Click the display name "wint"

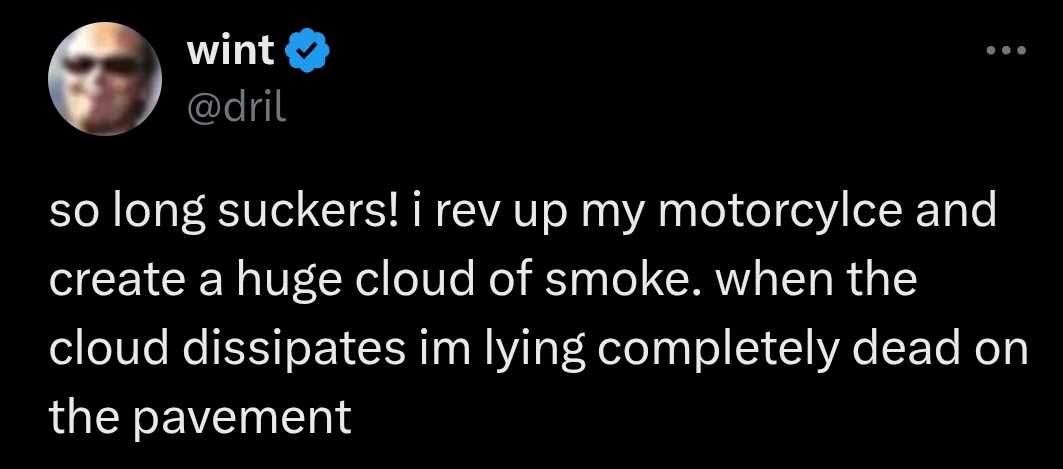pyautogui.click(x=230, y=50)
